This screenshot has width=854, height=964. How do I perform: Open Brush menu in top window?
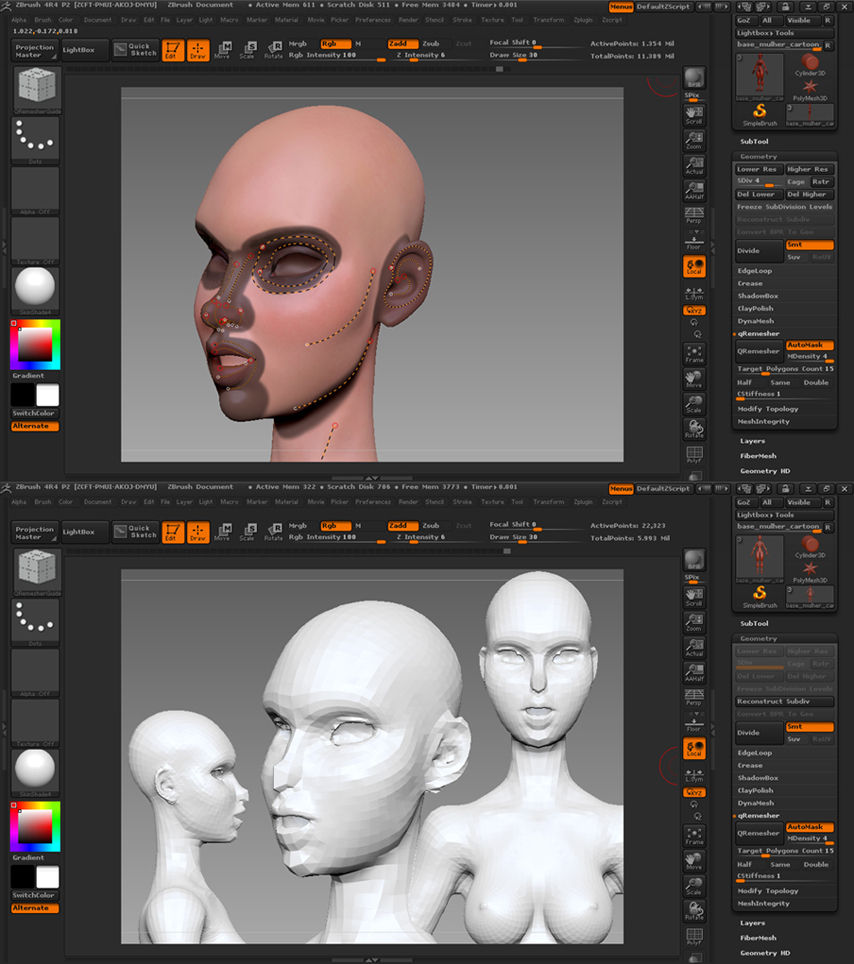(43, 20)
